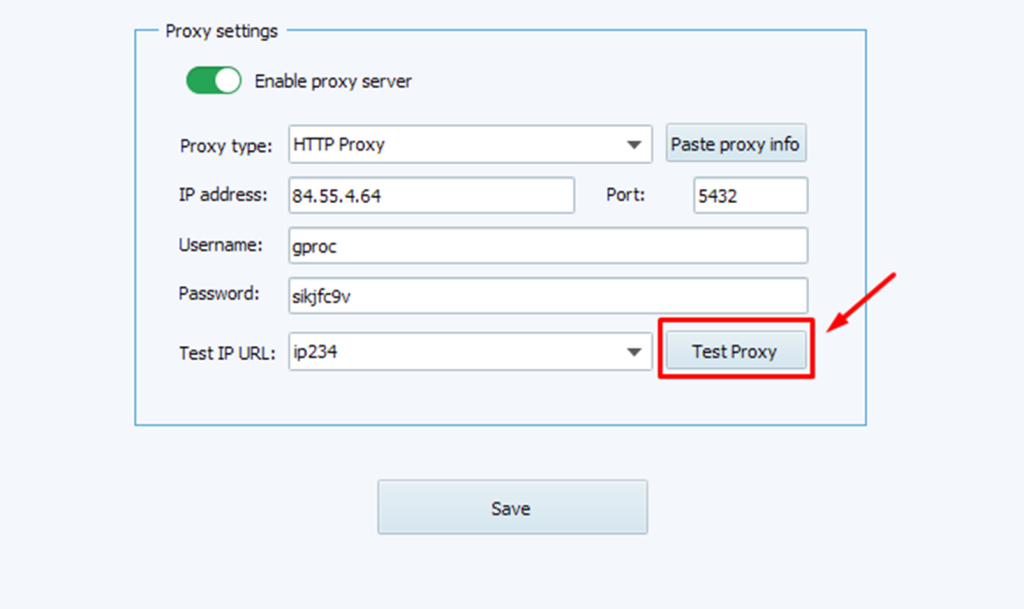This screenshot has width=1024, height=609.
Task: Click the "Password:" label
Action: pos(219,294)
